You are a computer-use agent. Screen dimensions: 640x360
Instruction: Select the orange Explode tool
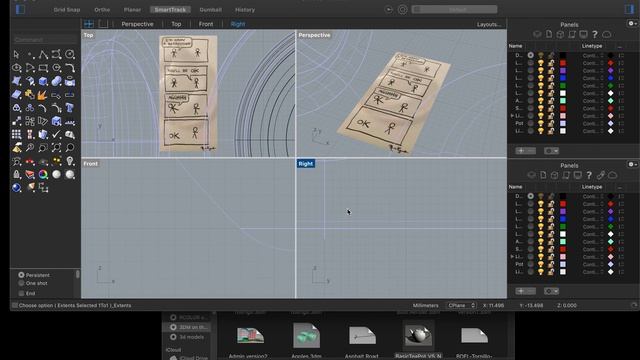[42, 95]
